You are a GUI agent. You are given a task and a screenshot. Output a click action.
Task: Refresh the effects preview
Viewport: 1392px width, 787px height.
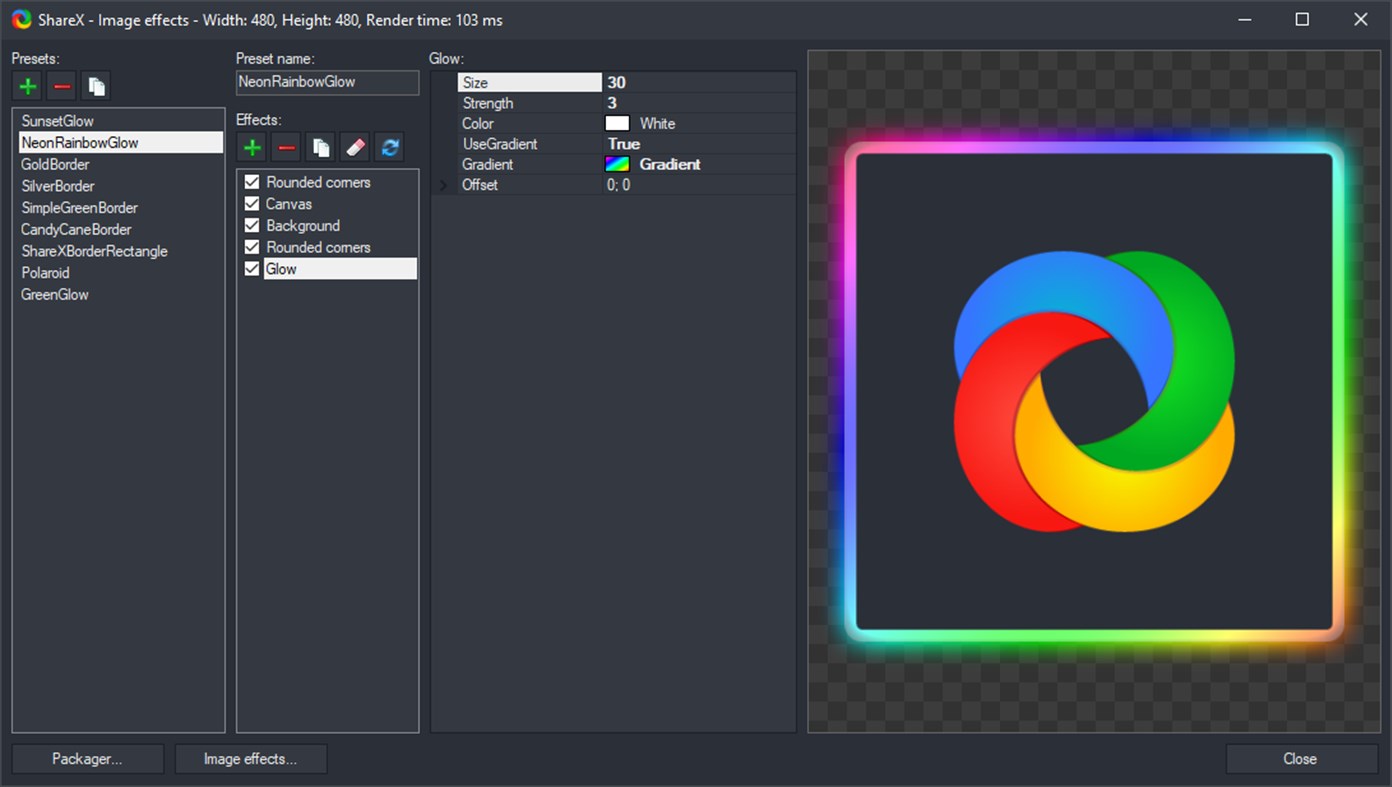point(388,146)
